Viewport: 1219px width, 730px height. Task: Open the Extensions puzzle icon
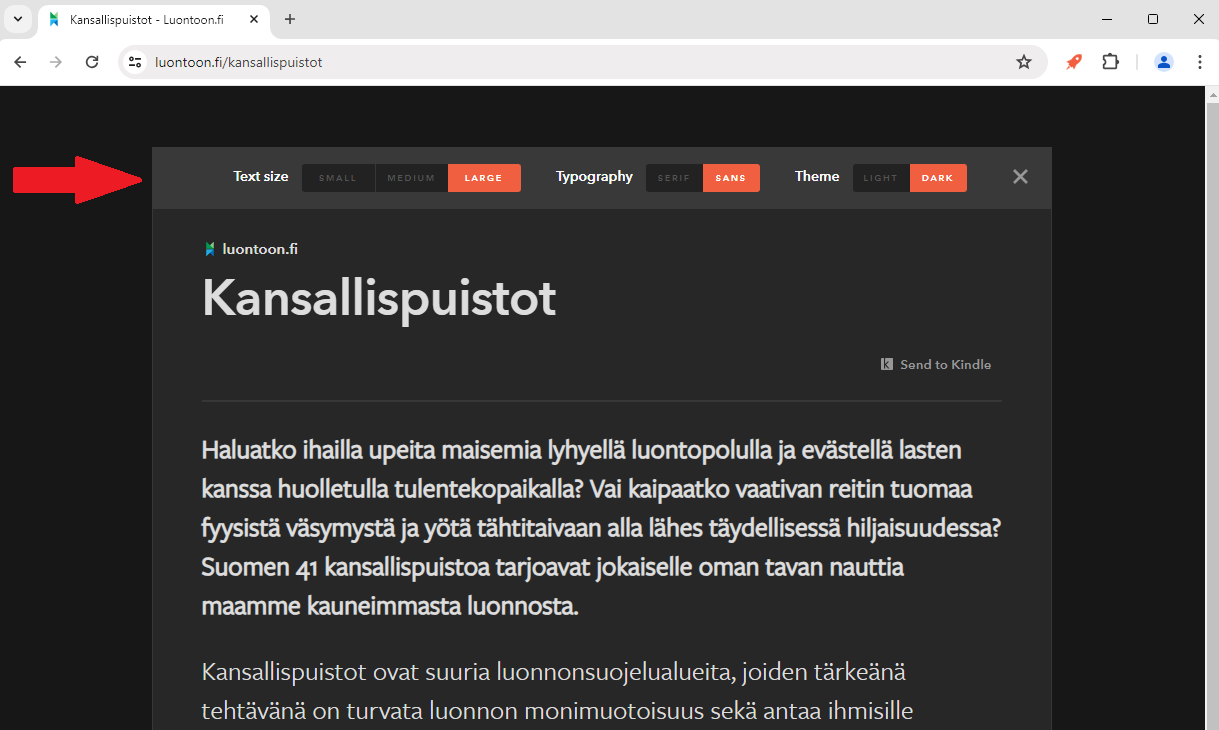[x=1110, y=62]
